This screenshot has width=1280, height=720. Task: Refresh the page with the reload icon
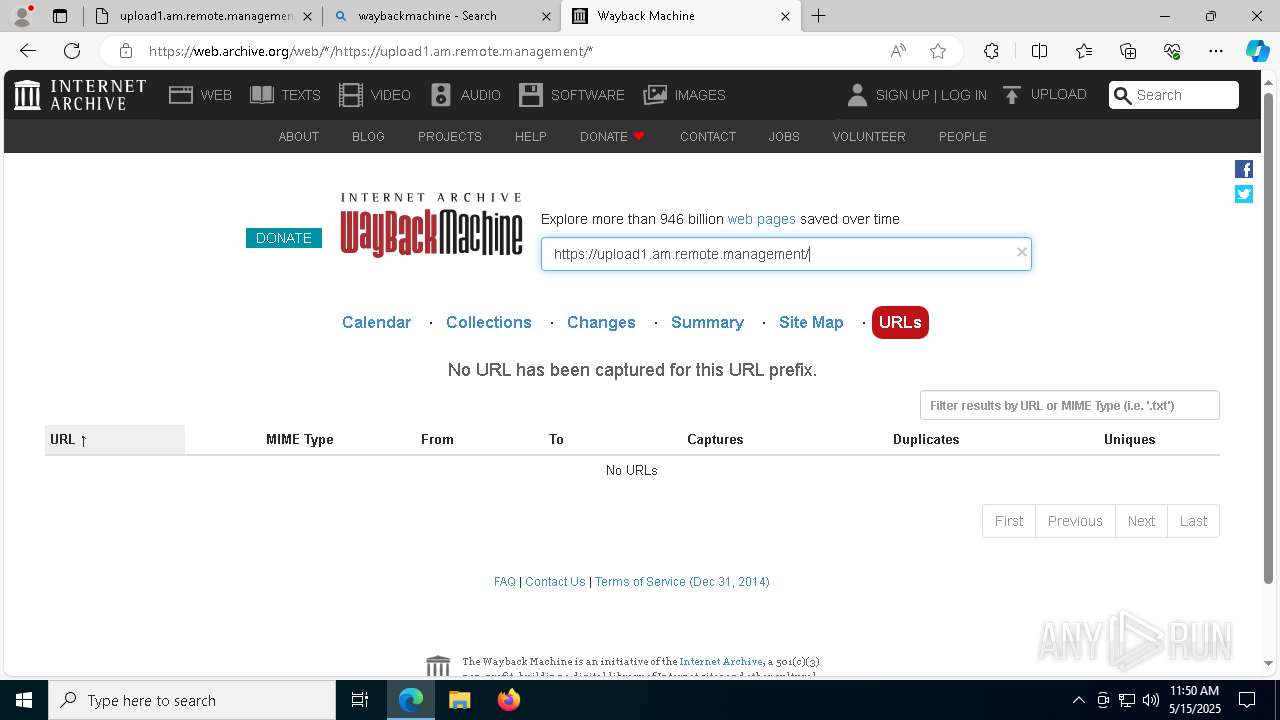[x=72, y=51]
